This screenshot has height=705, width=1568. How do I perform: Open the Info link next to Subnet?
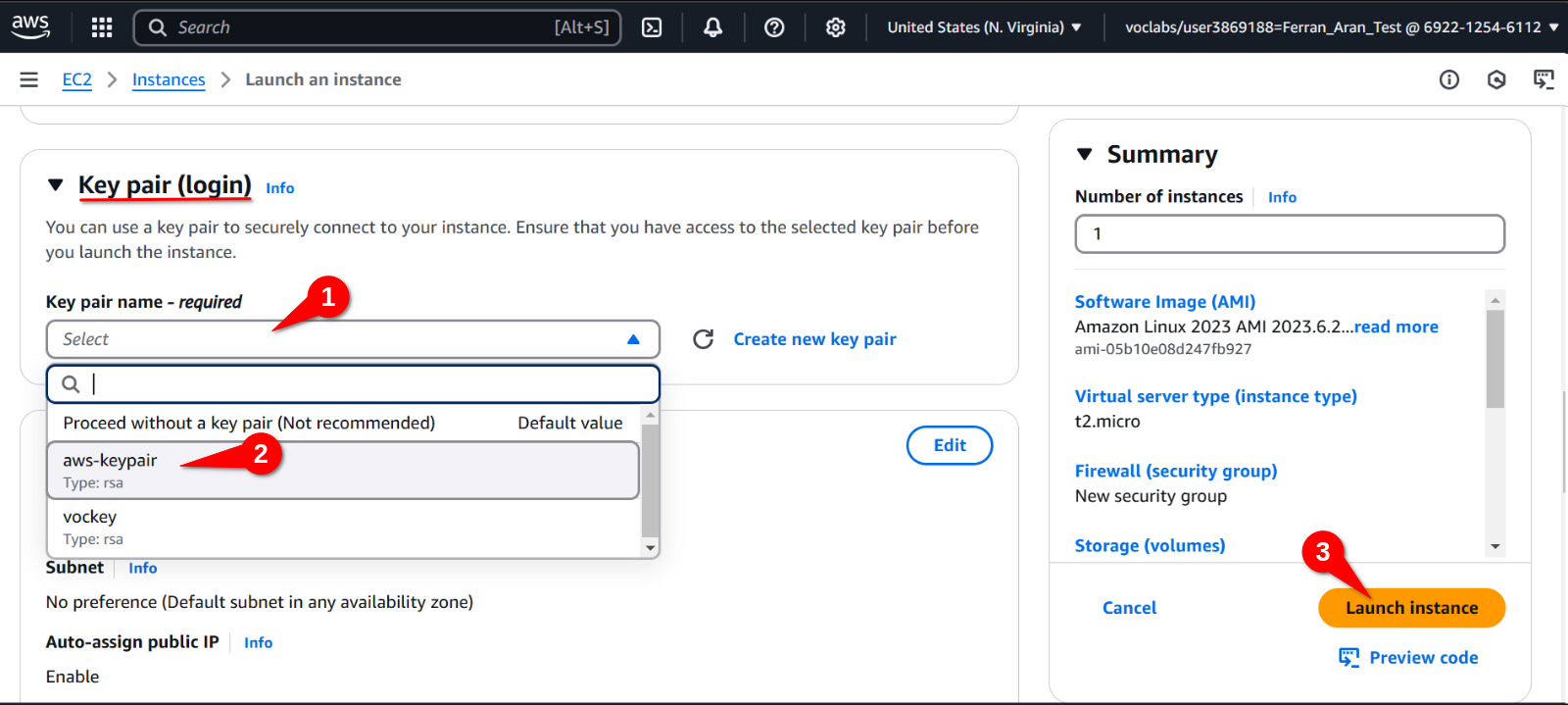(x=143, y=568)
